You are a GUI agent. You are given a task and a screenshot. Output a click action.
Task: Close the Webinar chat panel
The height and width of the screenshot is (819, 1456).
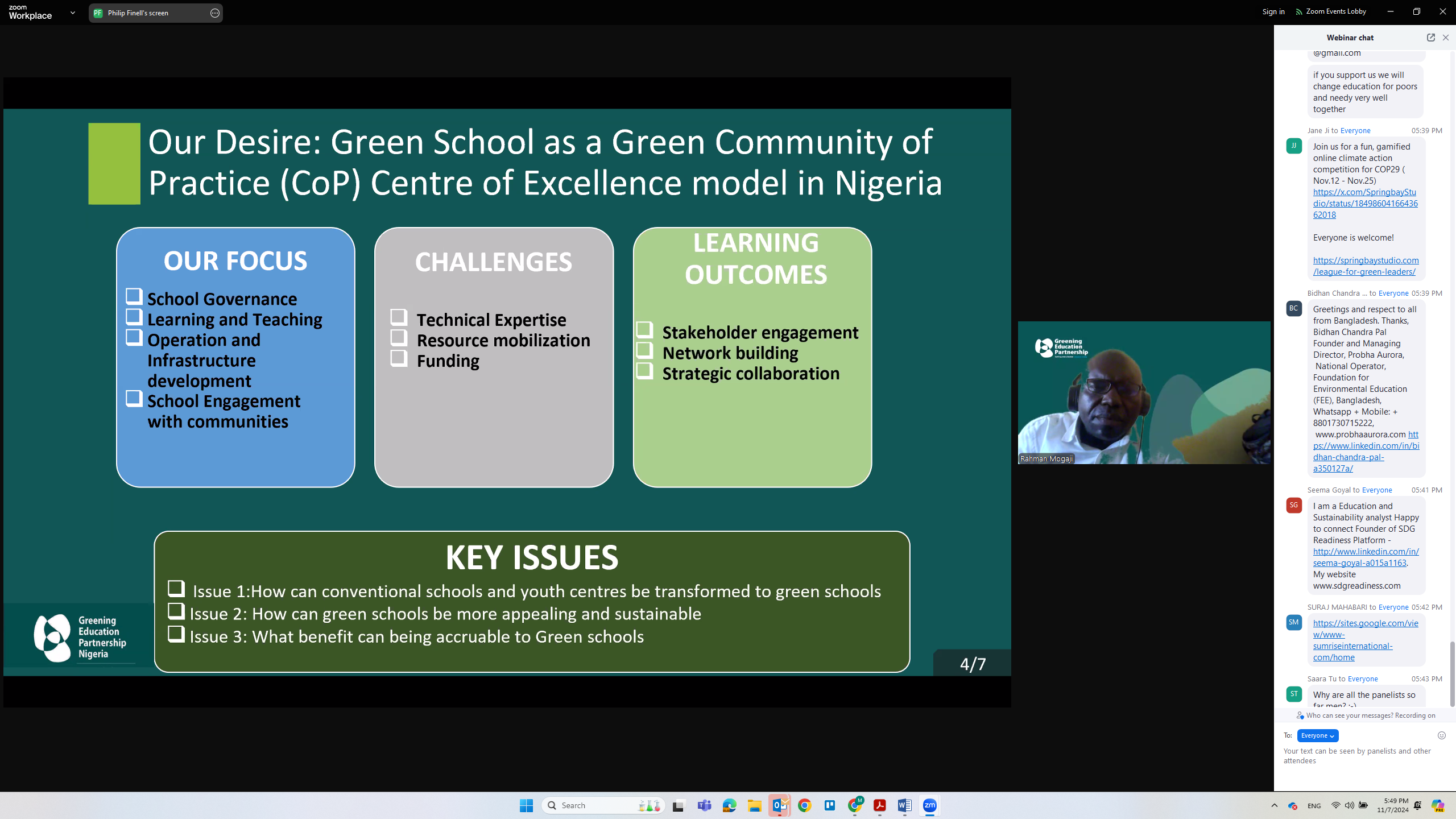tap(1445, 38)
